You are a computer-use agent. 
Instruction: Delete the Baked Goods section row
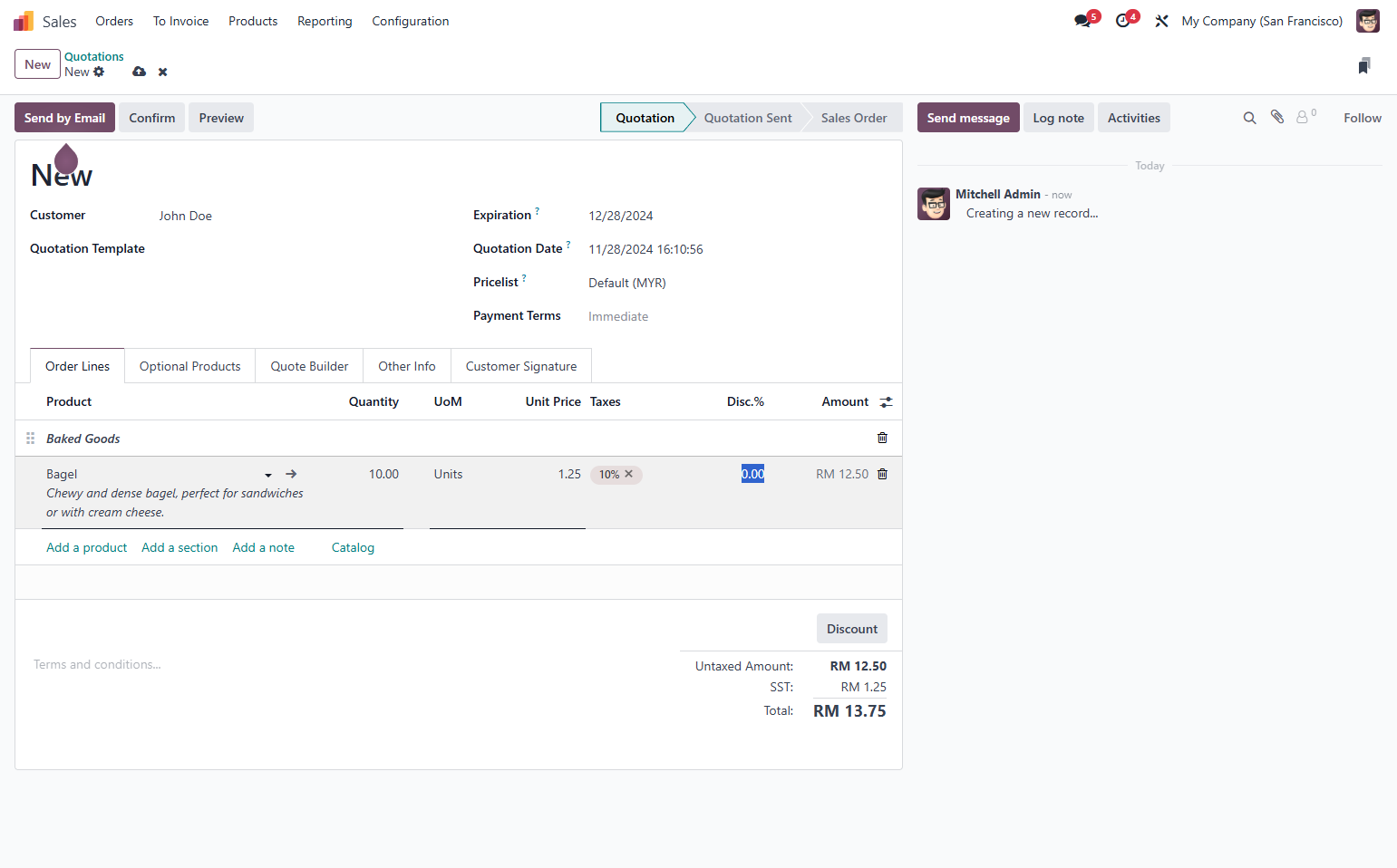882,438
